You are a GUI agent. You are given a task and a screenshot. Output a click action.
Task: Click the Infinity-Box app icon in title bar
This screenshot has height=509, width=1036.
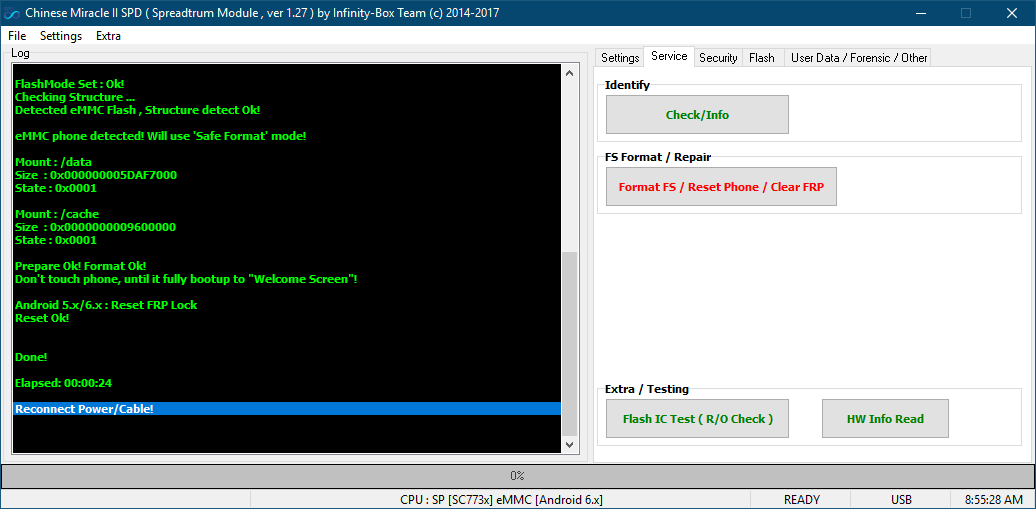(x=11, y=13)
